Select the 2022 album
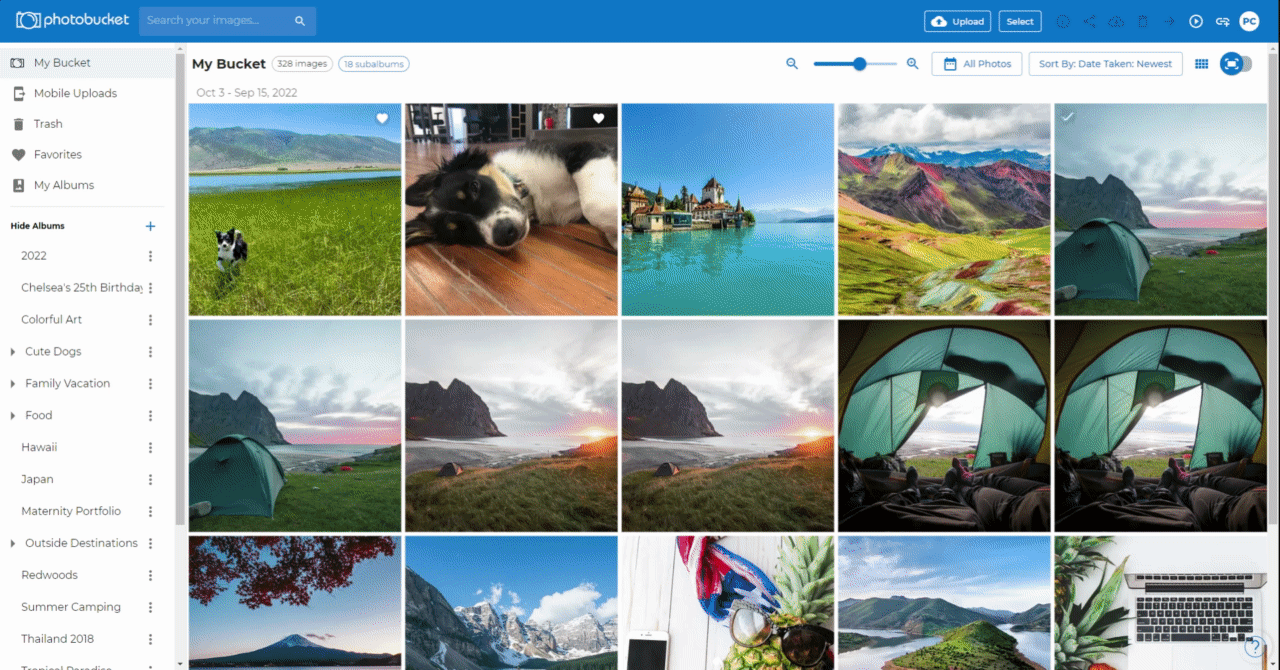 click(34, 256)
